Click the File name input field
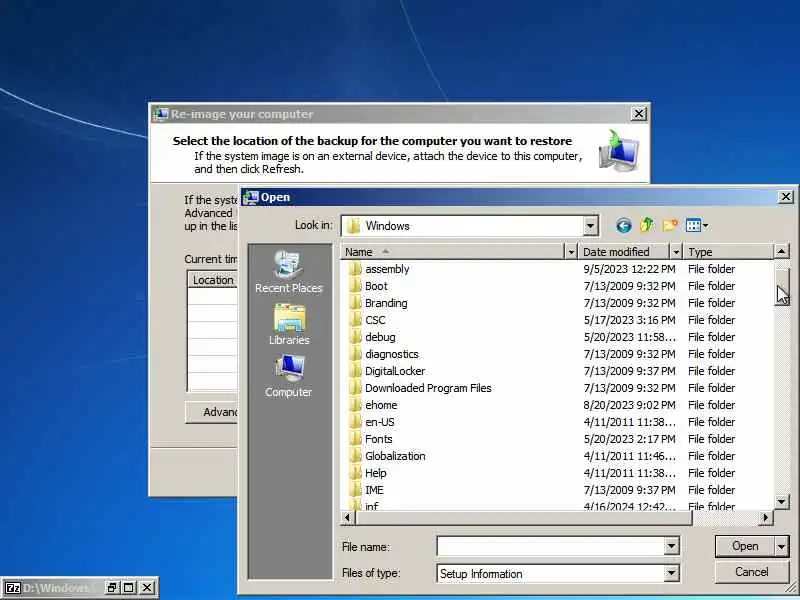The image size is (800, 600). 551,546
